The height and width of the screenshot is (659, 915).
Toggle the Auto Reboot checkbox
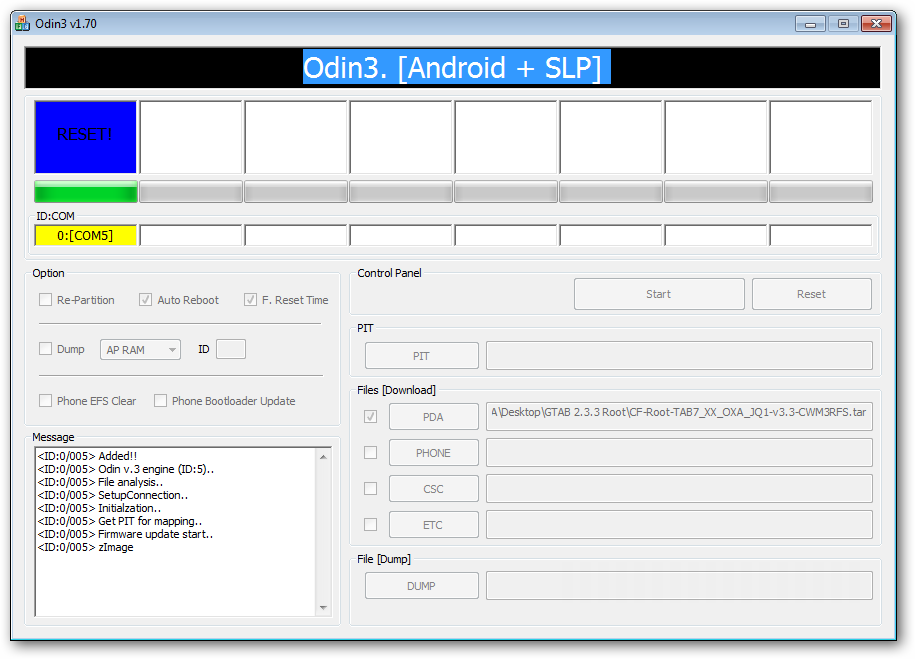click(146, 300)
